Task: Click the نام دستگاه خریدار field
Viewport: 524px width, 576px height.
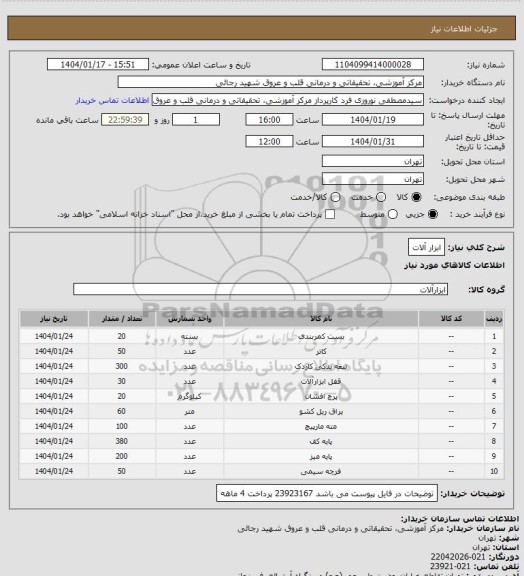Action: pos(270,82)
